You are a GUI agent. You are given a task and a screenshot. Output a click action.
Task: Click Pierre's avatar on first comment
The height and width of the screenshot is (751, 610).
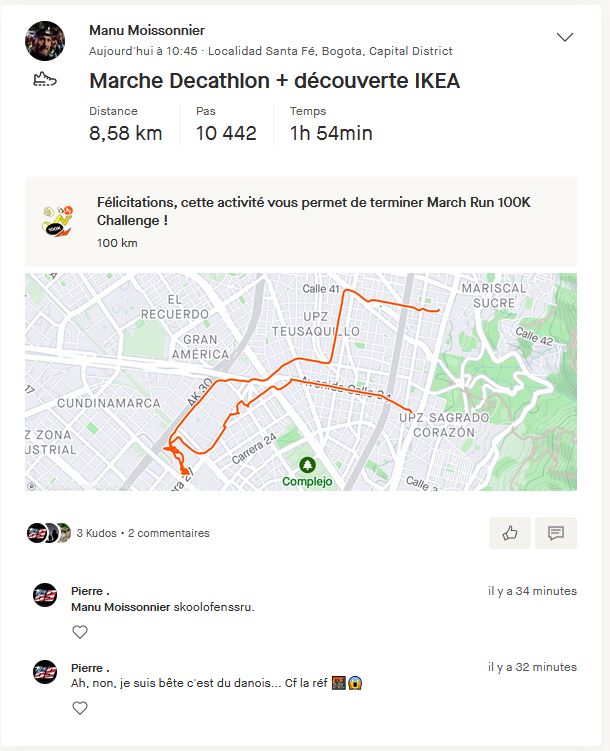point(45,596)
